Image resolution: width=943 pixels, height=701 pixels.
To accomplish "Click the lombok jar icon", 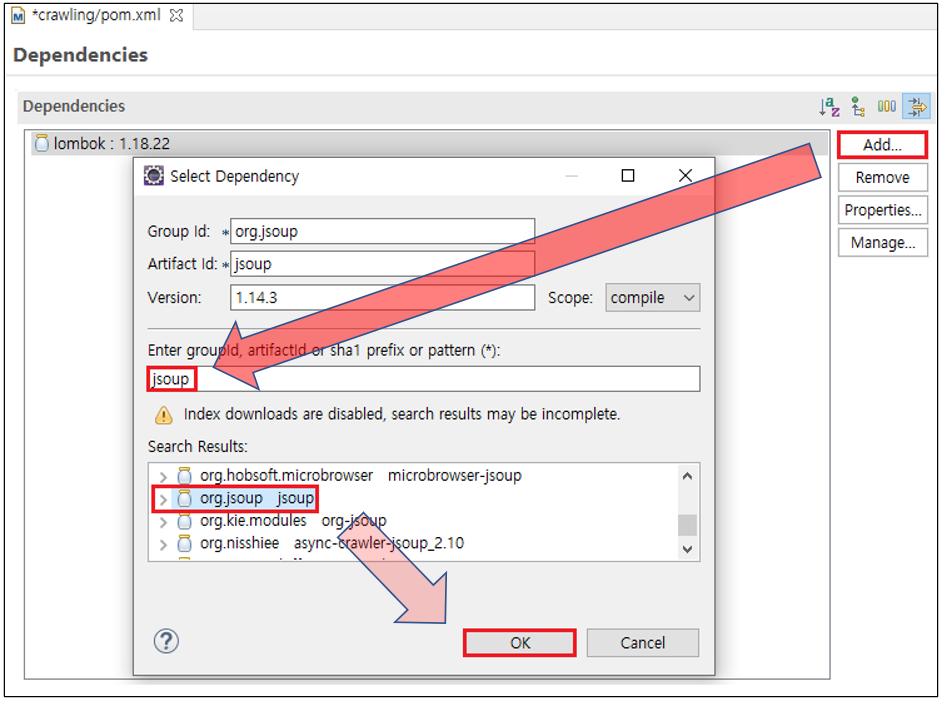I will click(41, 143).
